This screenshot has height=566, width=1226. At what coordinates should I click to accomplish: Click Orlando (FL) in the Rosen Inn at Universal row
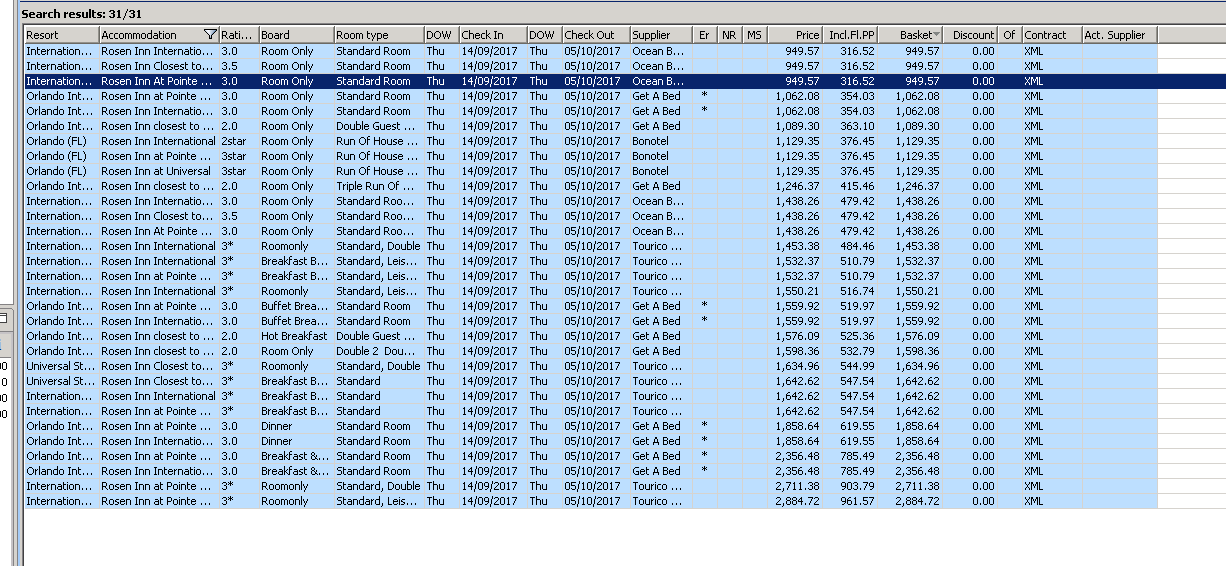pyautogui.click(x=56, y=171)
